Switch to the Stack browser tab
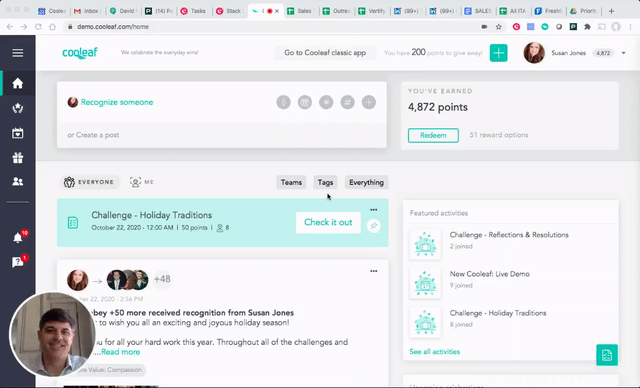 pos(230,11)
